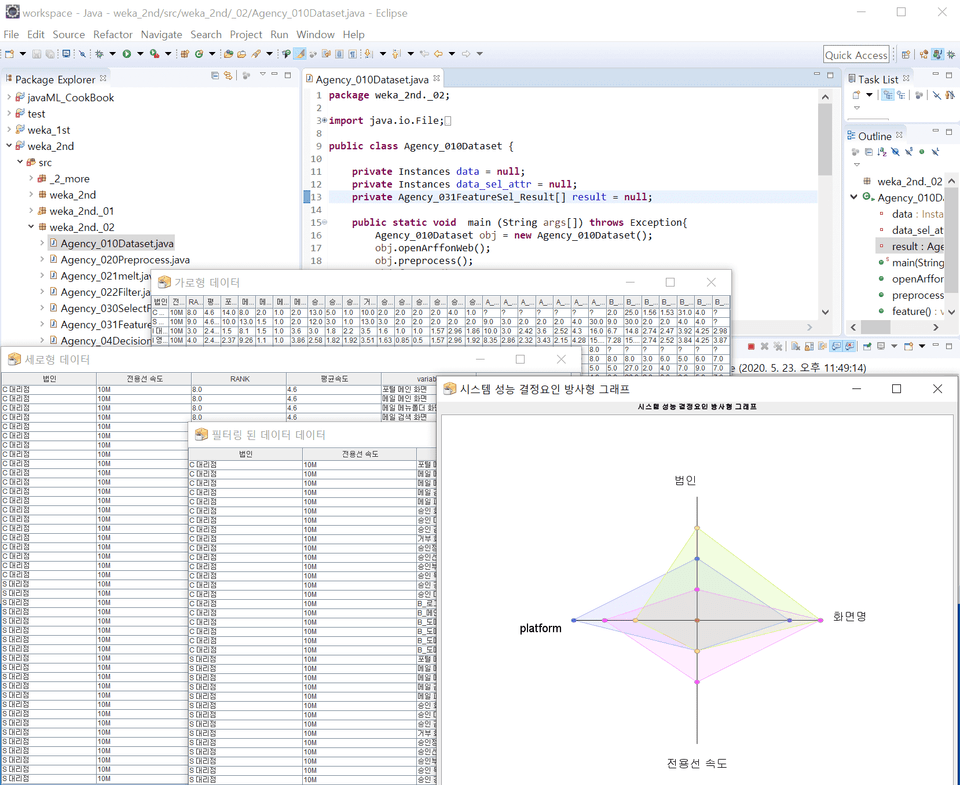The image size is (960, 785).
Task: Open the Run button dropdown arrow
Action: [x=139, y=54]
